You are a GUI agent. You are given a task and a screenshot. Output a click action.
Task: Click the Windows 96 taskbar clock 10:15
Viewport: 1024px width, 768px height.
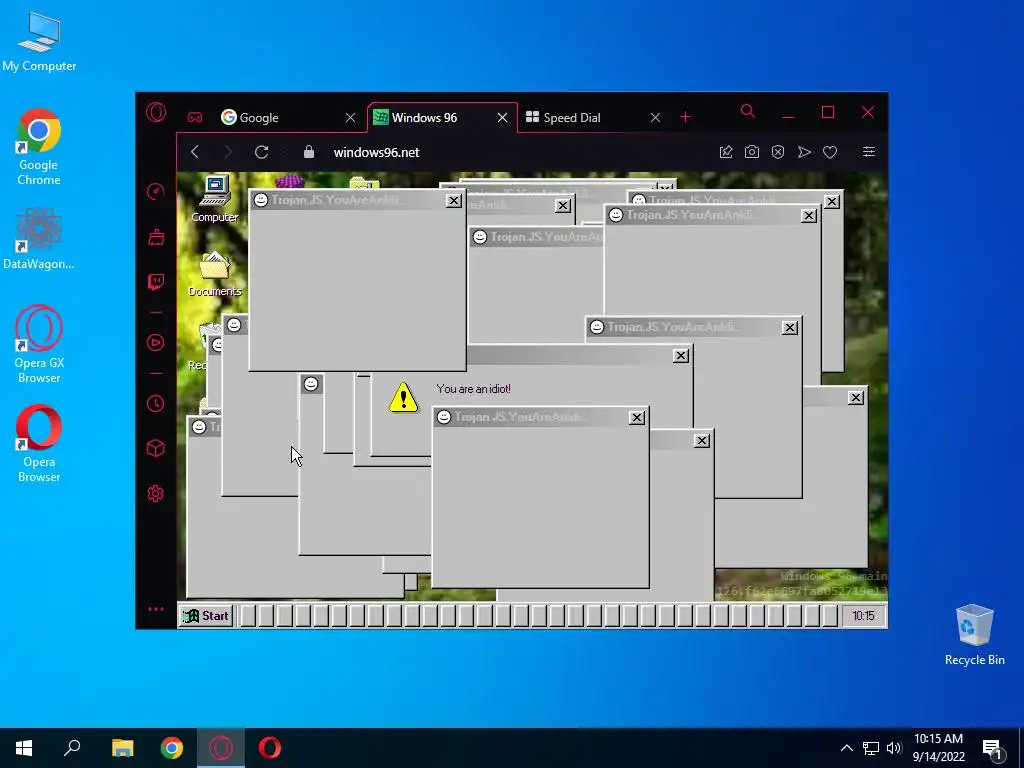pos(863,616)
